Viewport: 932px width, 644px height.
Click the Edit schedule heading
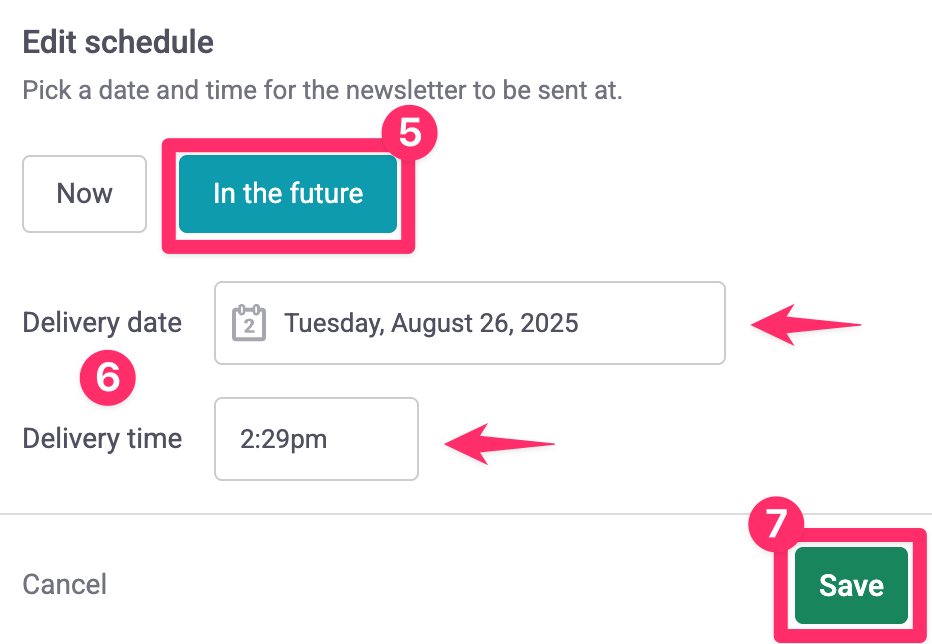coord(118,43)
